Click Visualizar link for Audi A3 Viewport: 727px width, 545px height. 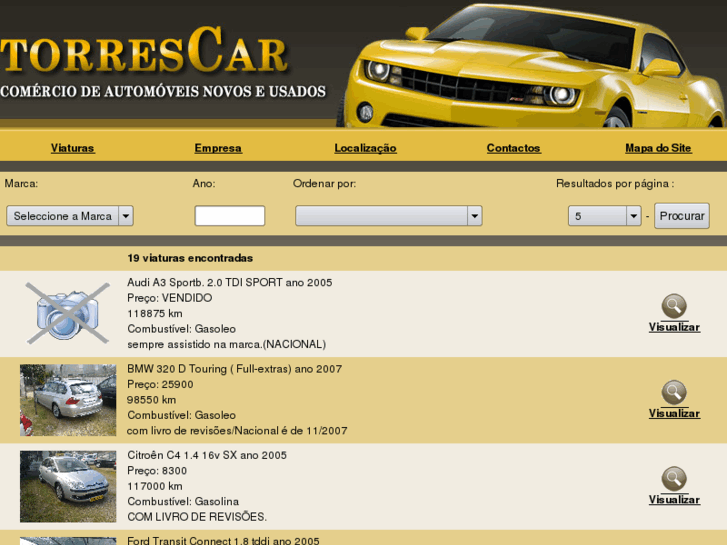[674, 327]
